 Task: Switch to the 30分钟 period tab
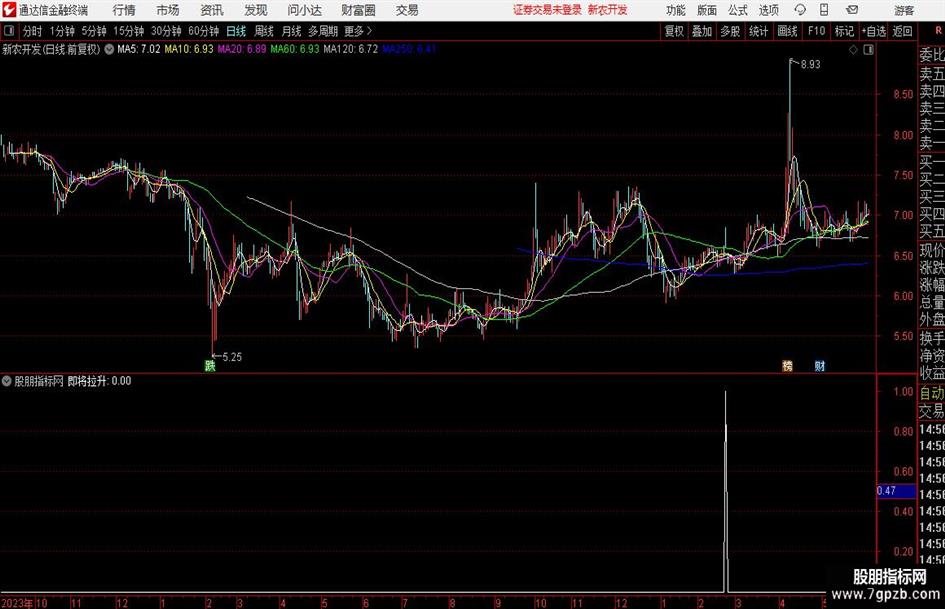coord(166,31)
